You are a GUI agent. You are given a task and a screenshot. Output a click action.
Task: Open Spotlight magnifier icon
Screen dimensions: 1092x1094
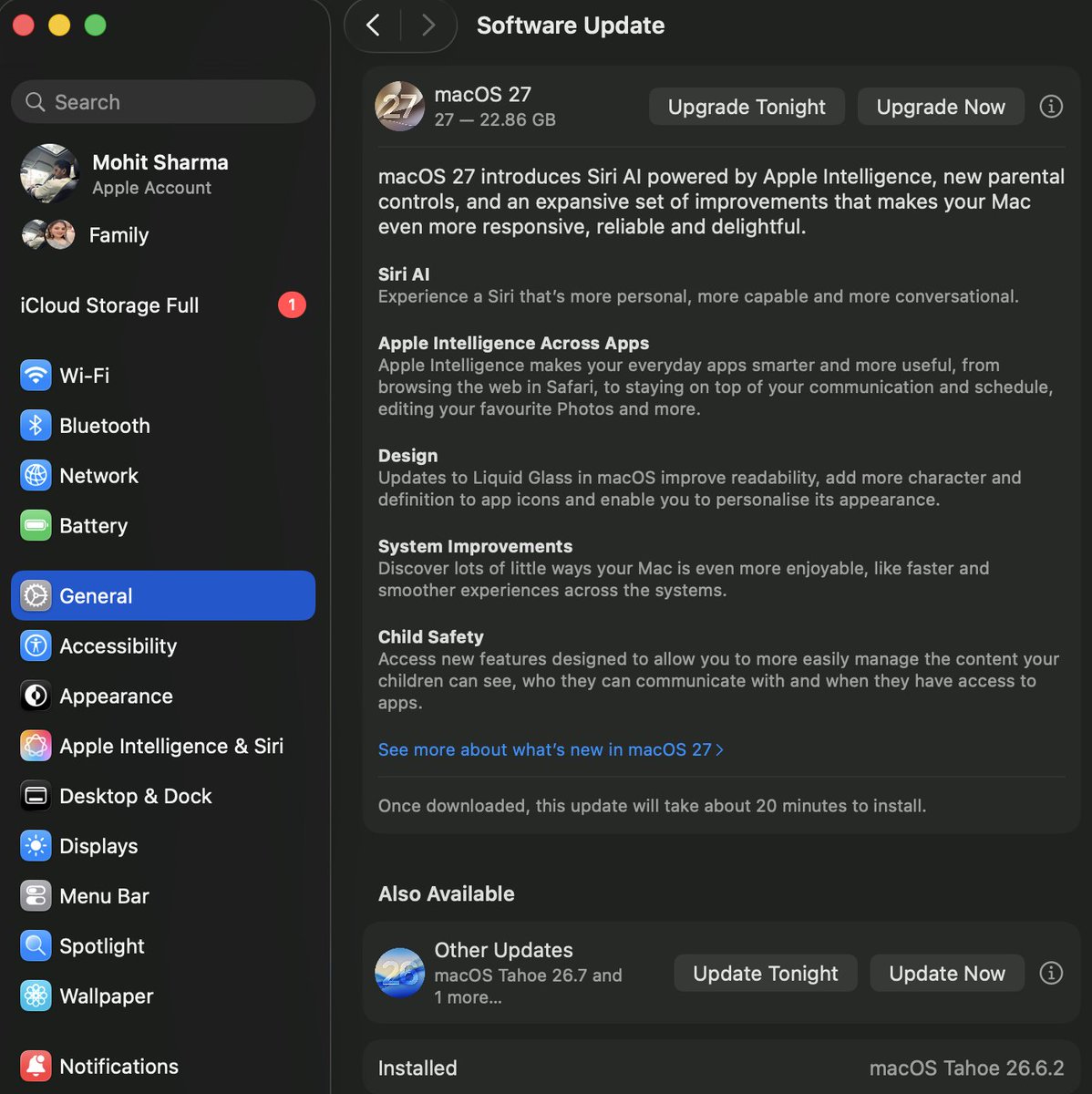tap(36, 946)
